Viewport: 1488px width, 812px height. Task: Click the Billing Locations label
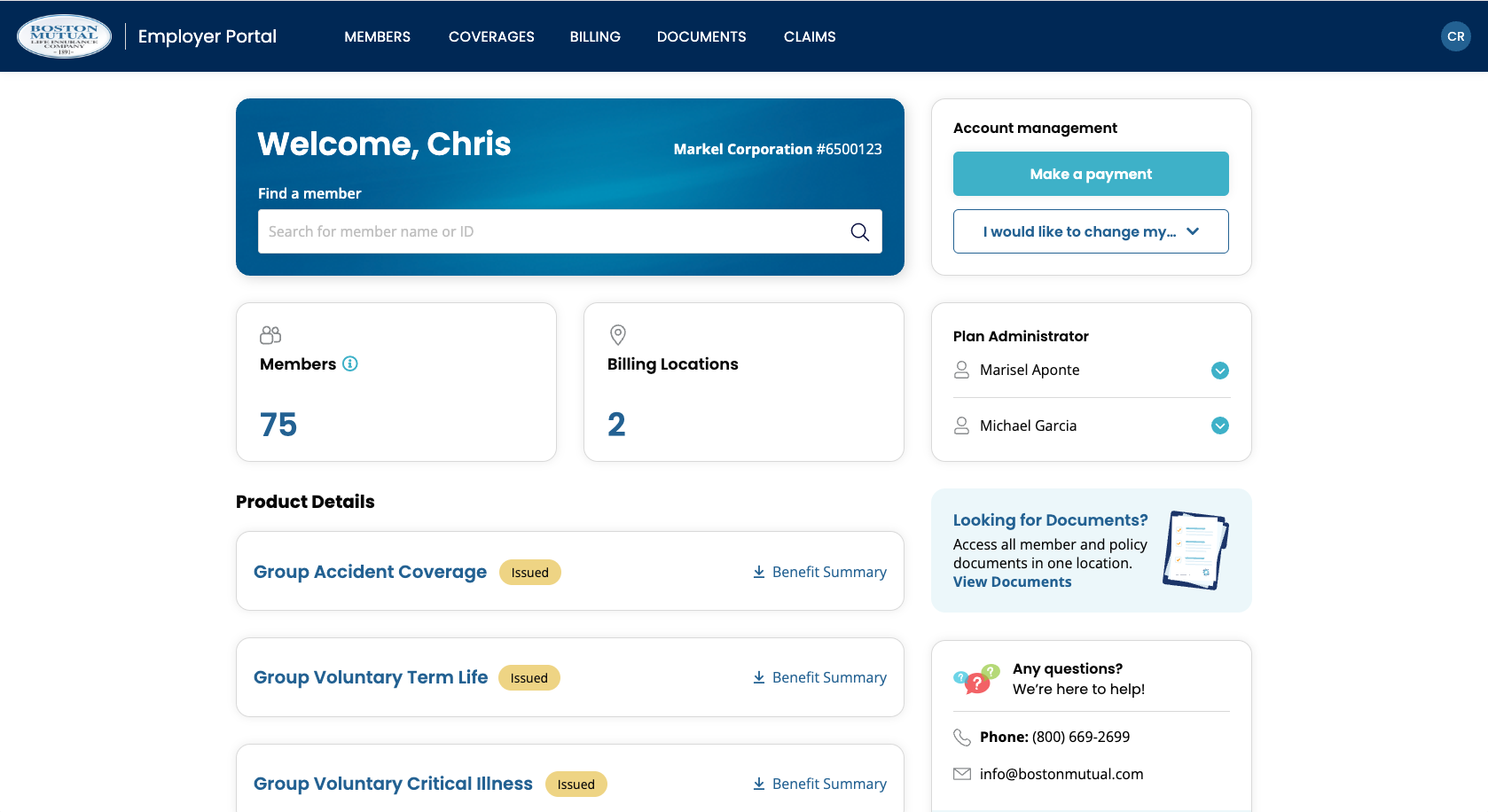tap(673, 364)
